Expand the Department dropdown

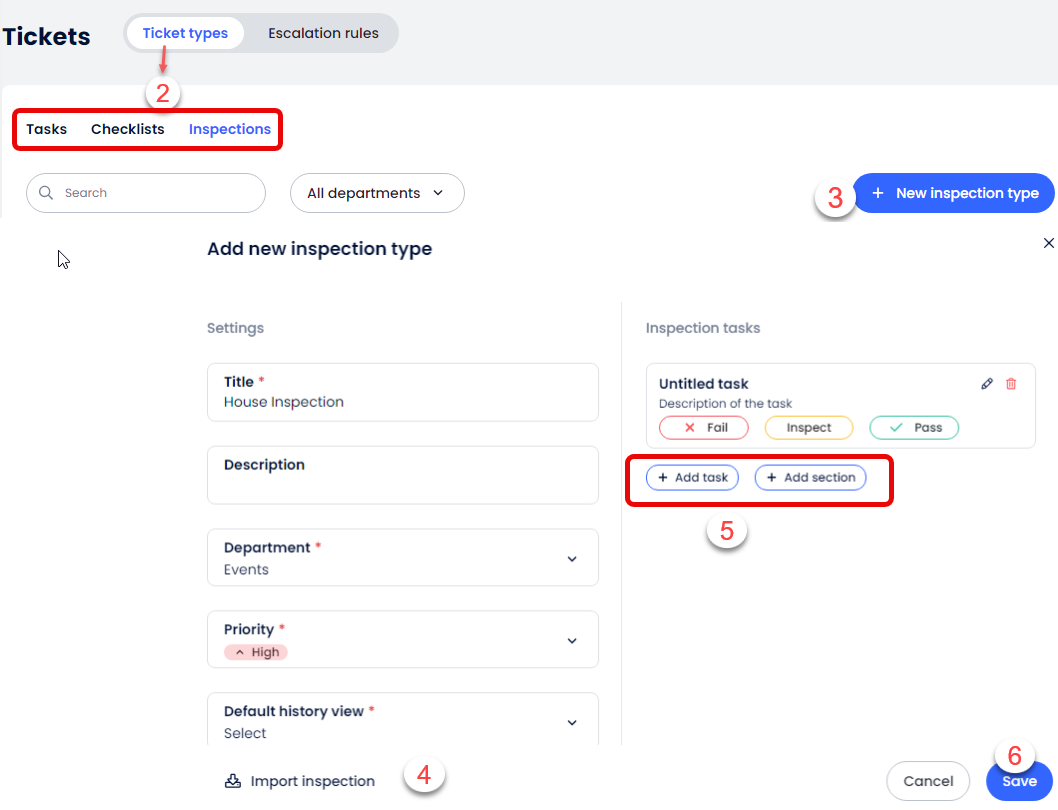click(571, 559)
